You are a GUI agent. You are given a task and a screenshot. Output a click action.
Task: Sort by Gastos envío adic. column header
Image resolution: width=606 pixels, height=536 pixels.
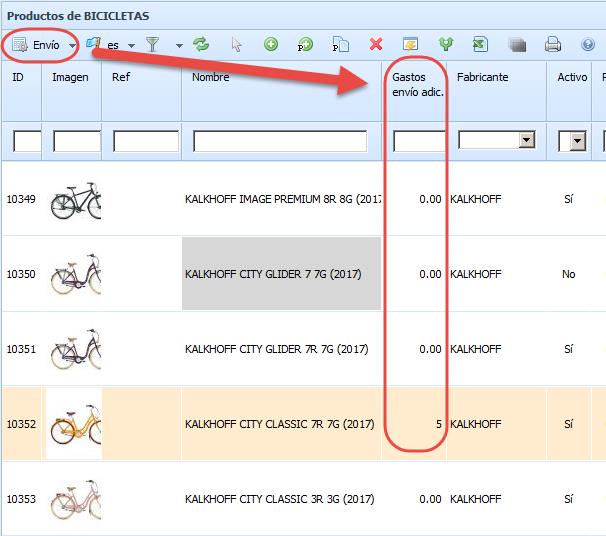point(417,85)
